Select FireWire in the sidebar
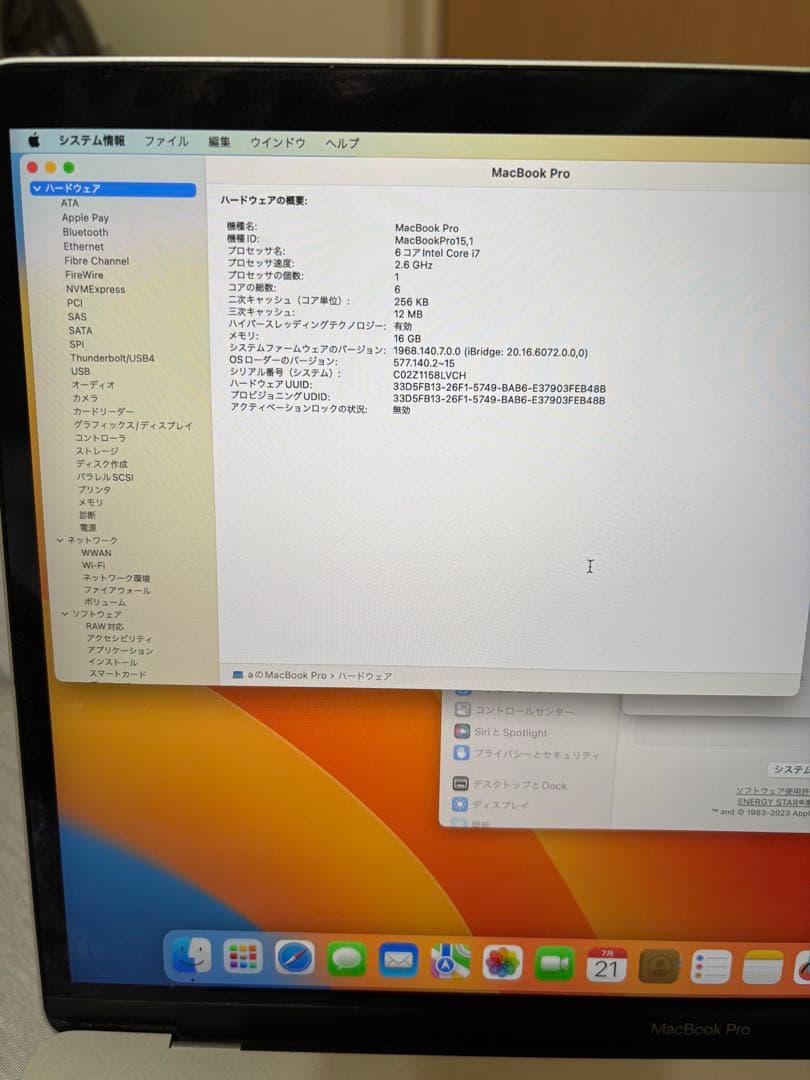This screenshot has width=810, height=1080. point(84,275)
